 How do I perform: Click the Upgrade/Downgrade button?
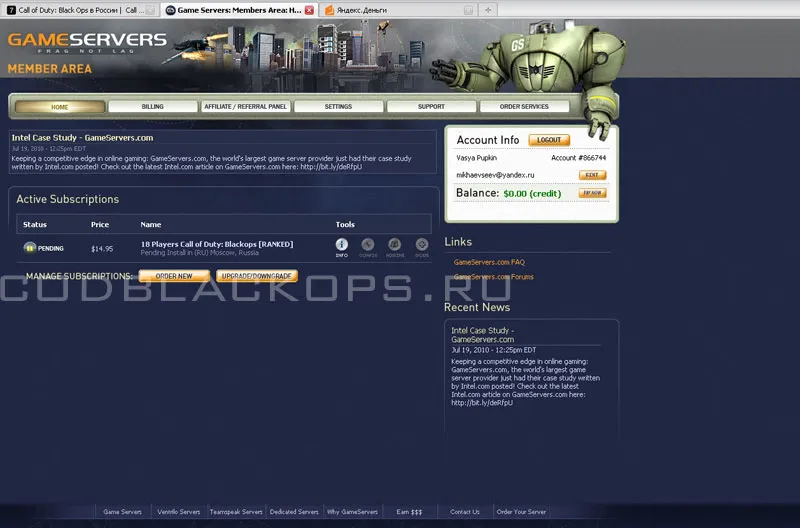[257, 276]
